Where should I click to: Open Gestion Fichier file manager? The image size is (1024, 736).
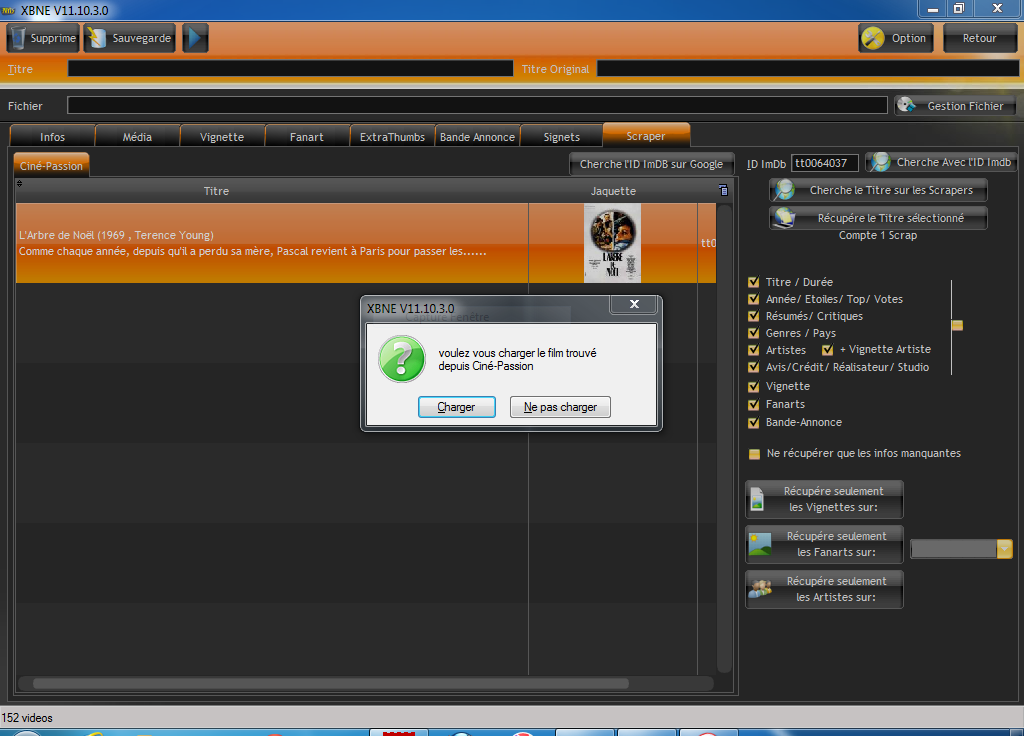click(x=955, y=105)
